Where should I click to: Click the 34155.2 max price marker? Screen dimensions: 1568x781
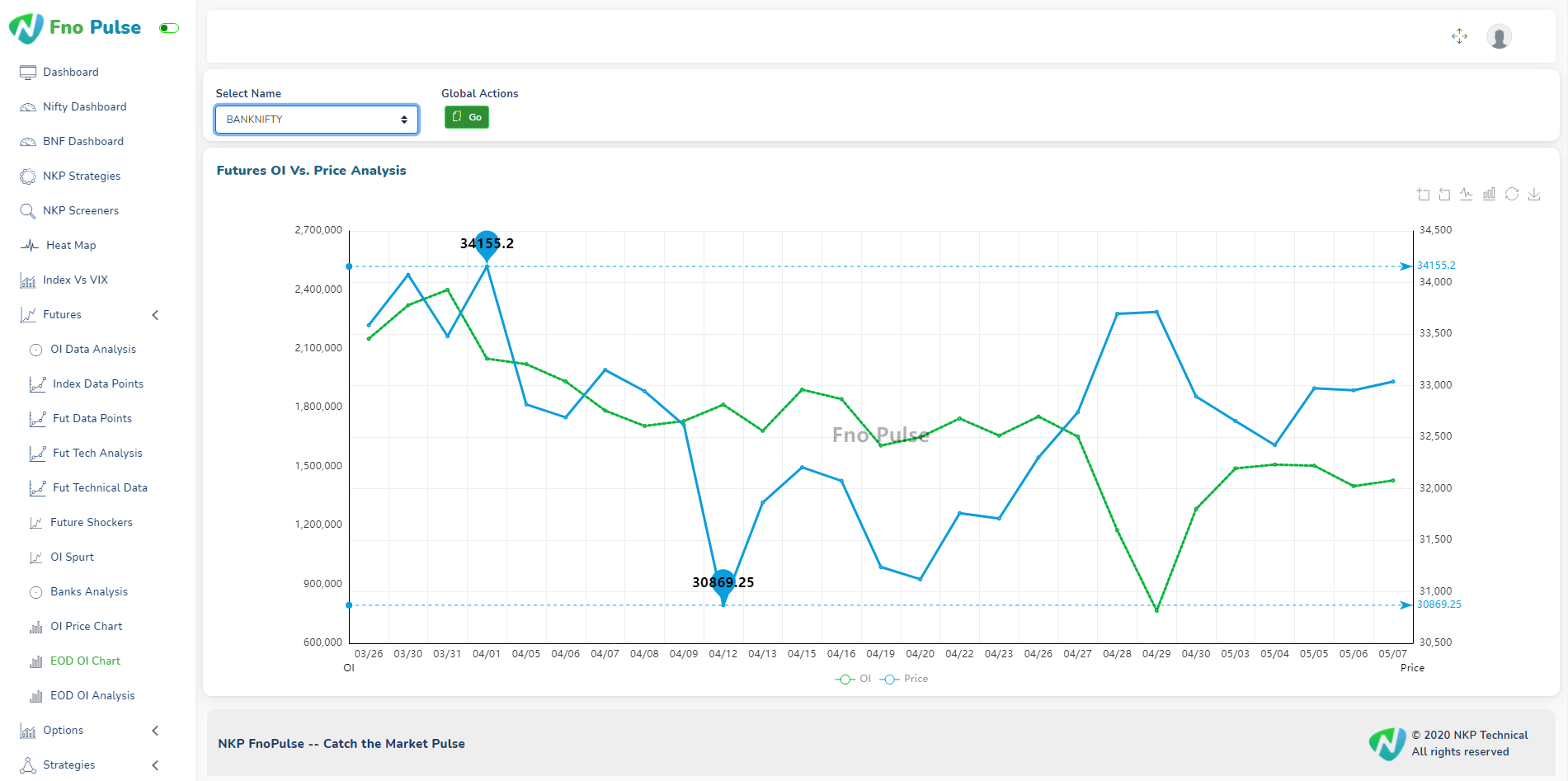(x=487, y=246)
